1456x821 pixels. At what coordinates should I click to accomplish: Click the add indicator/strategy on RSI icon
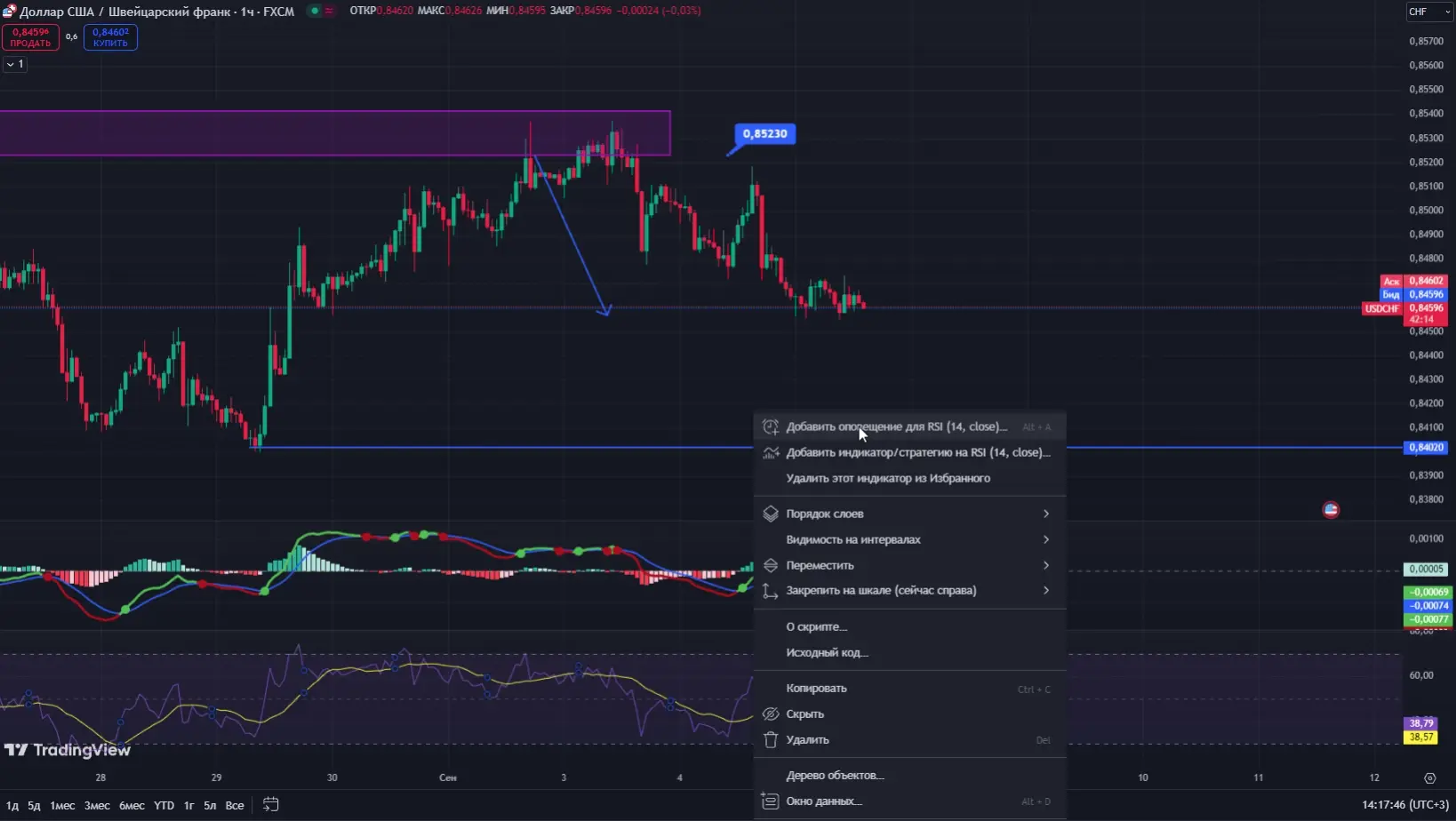click(x=771, y=452)
